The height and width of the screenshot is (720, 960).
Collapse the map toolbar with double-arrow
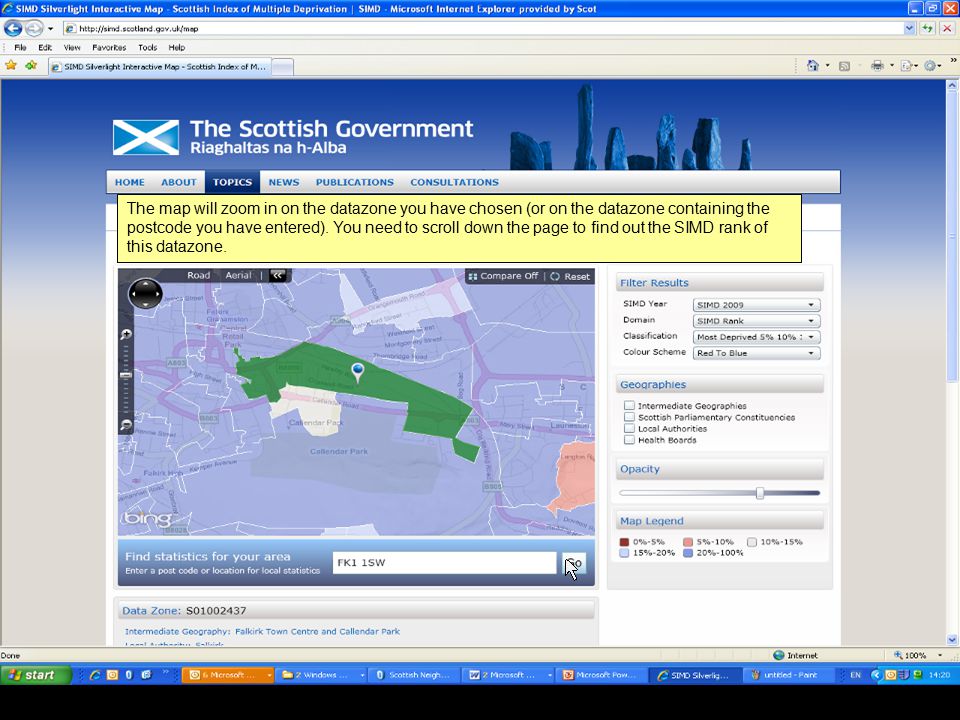point(277,276)
